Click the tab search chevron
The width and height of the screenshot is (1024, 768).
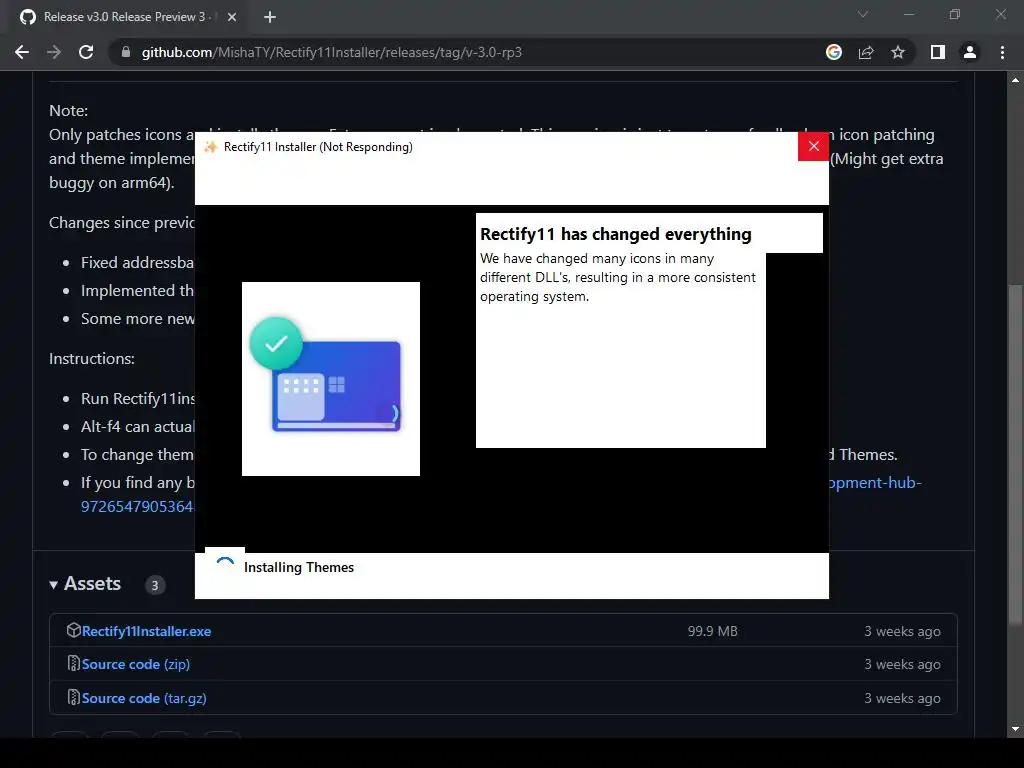pyautogui.click(x=863, y=14)
